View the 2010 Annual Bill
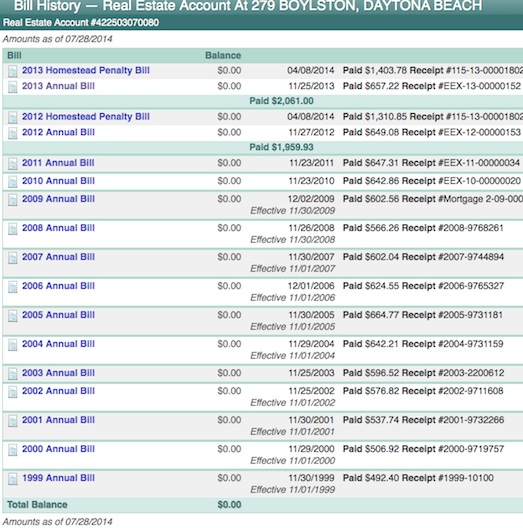The width and height of the screenshot is (523, 528). [58, 181]
